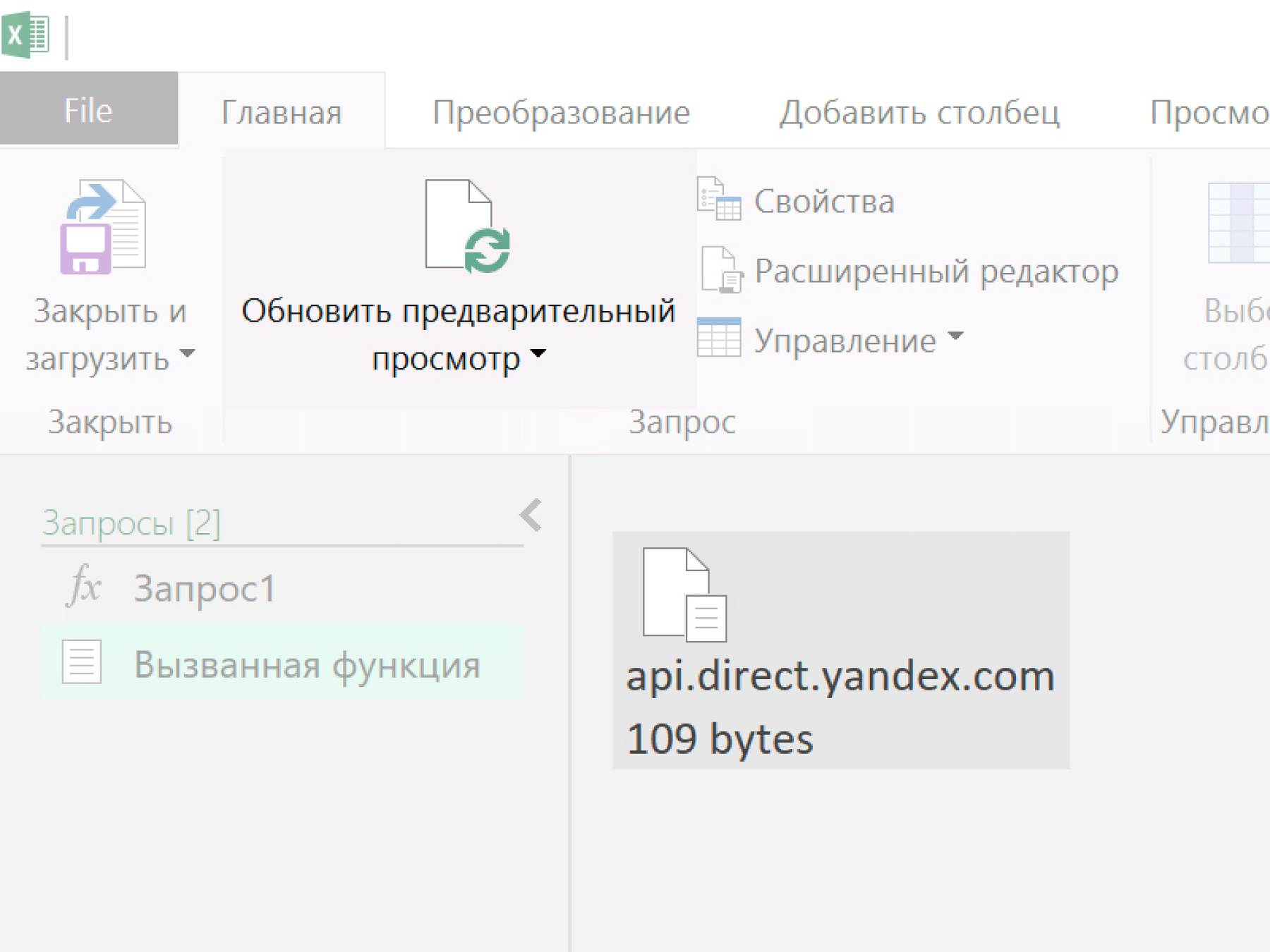Expand the Закрыть и загрузить dropdown arrow

click(x=187, y=353)
